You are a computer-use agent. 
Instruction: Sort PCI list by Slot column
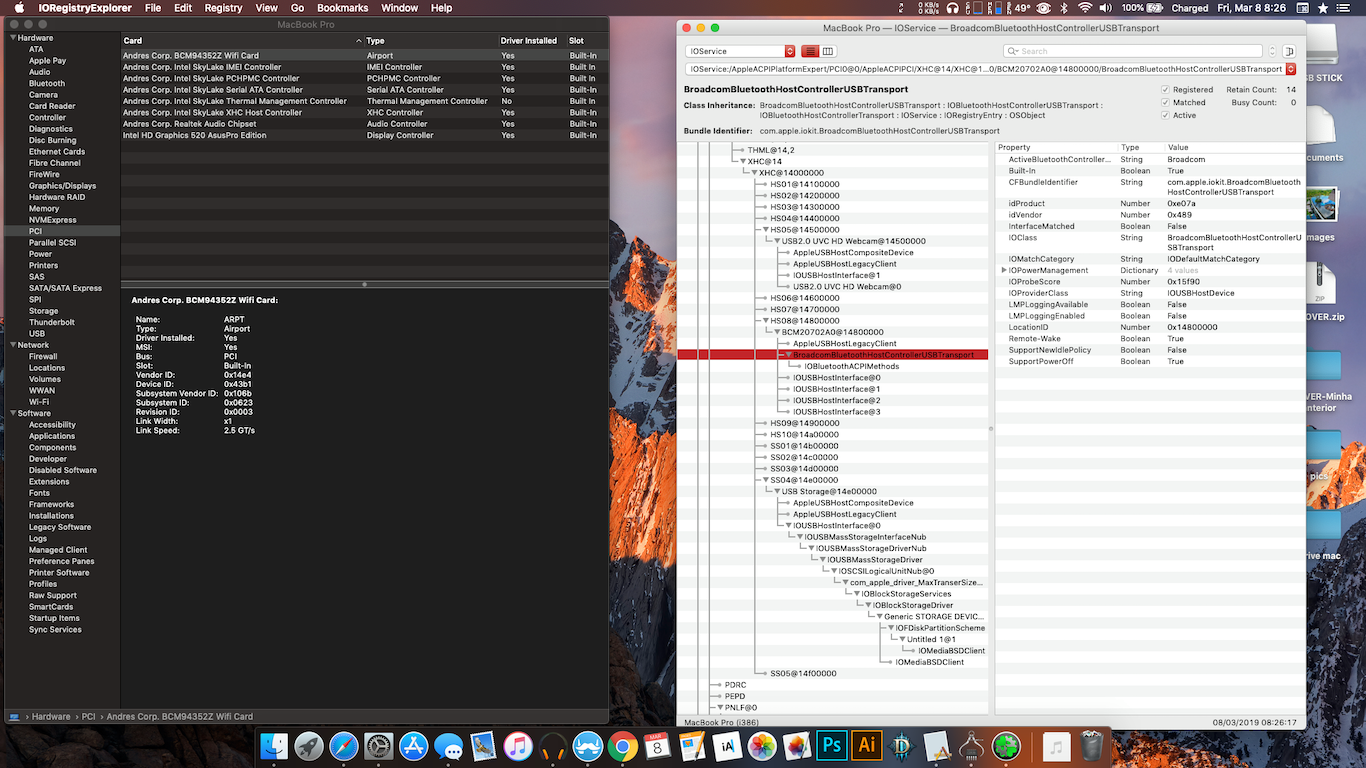[x=587, y=41]
